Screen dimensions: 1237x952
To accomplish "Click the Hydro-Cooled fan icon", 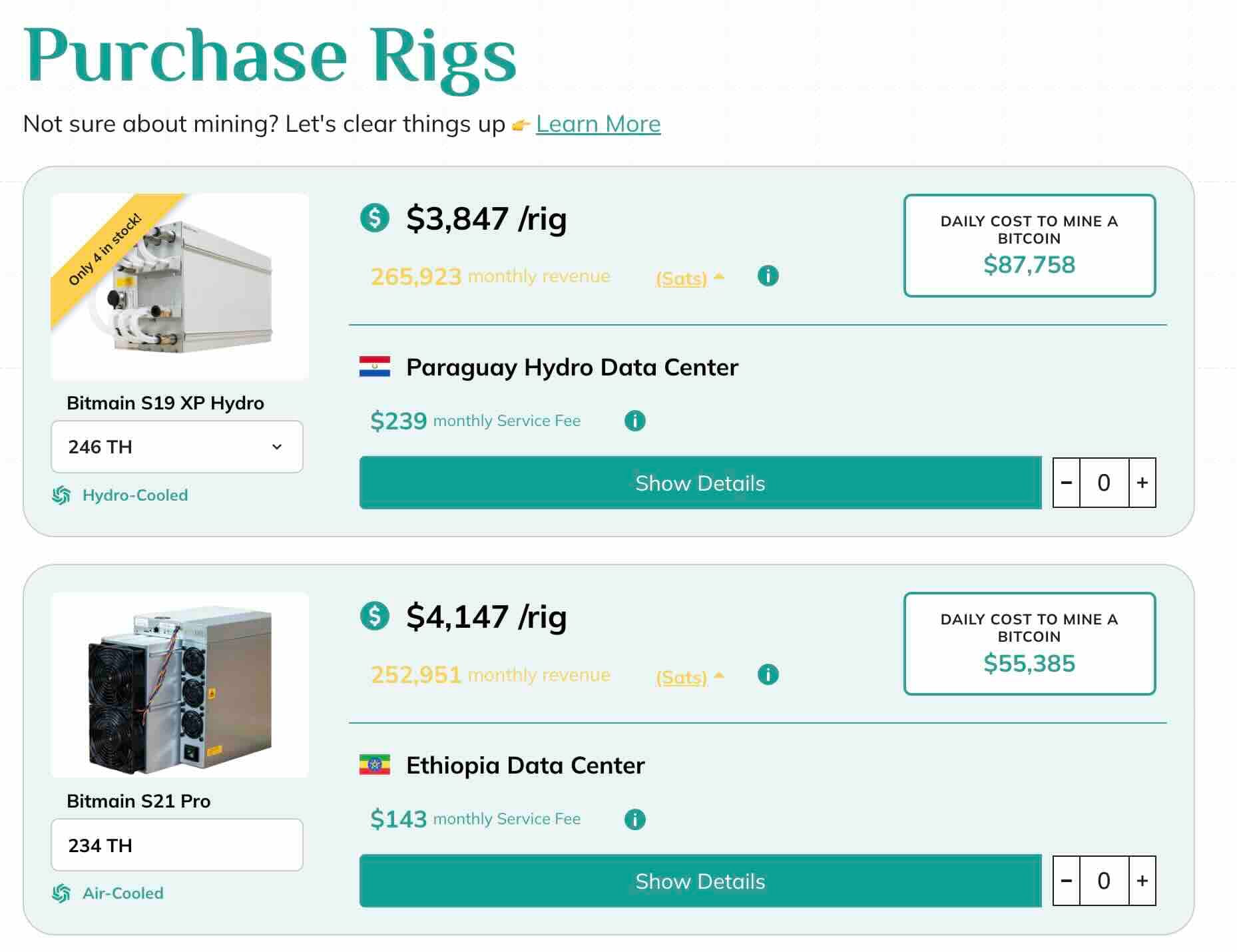I will click(61, 495).
